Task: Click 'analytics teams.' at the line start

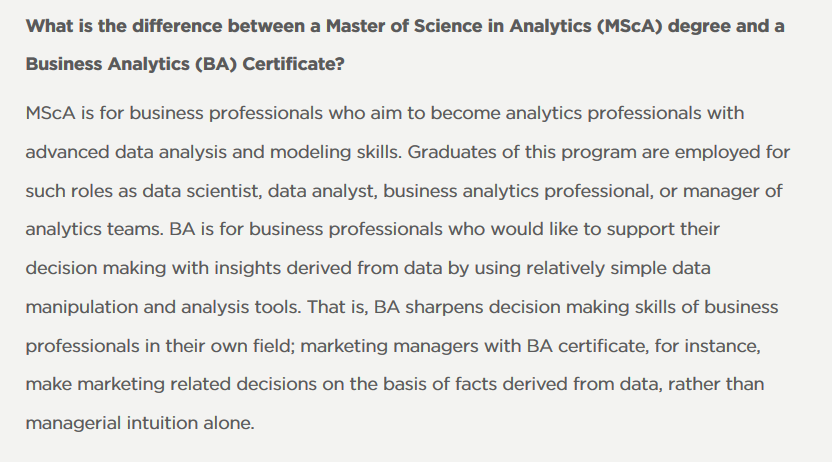Action: 94,230
